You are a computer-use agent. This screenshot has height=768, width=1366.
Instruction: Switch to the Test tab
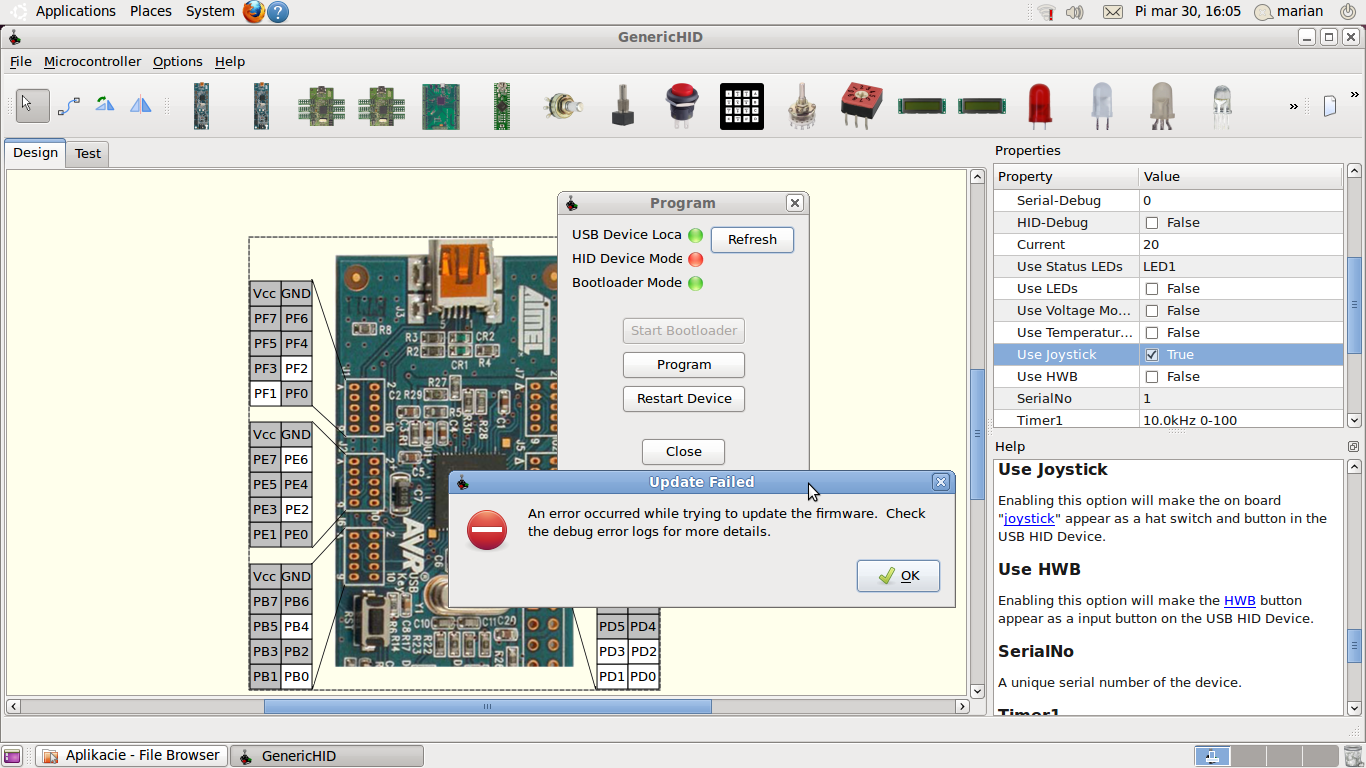click(x=88, y=153)
